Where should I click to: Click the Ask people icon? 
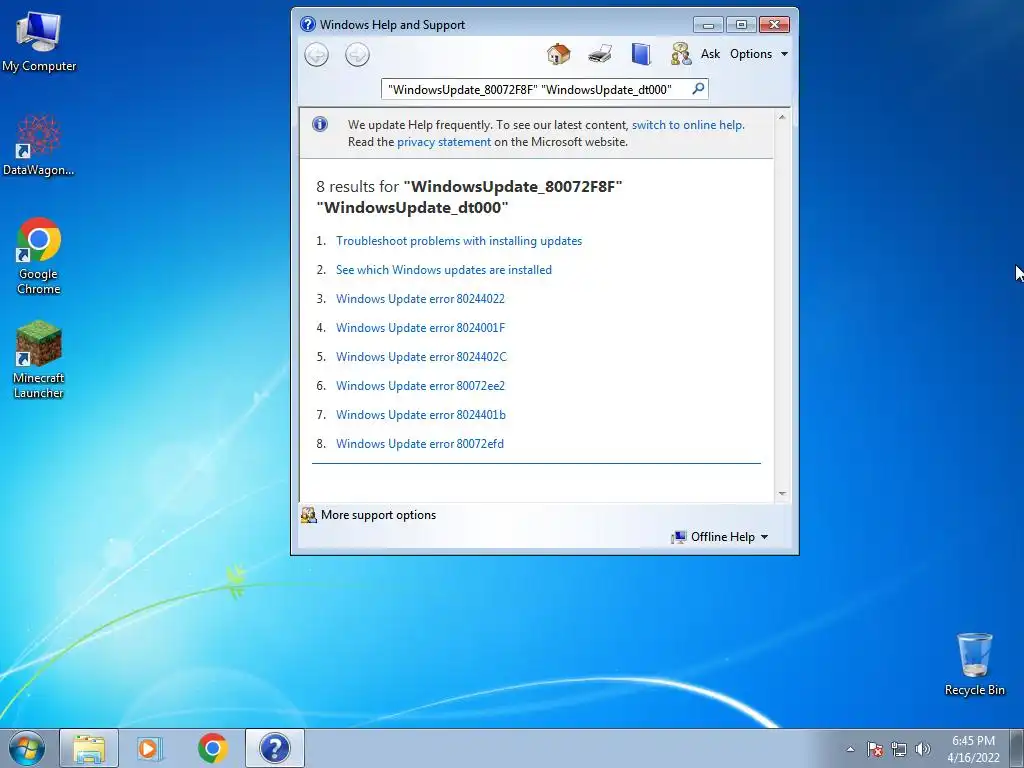pyautogui.click(x=680, y=54)
